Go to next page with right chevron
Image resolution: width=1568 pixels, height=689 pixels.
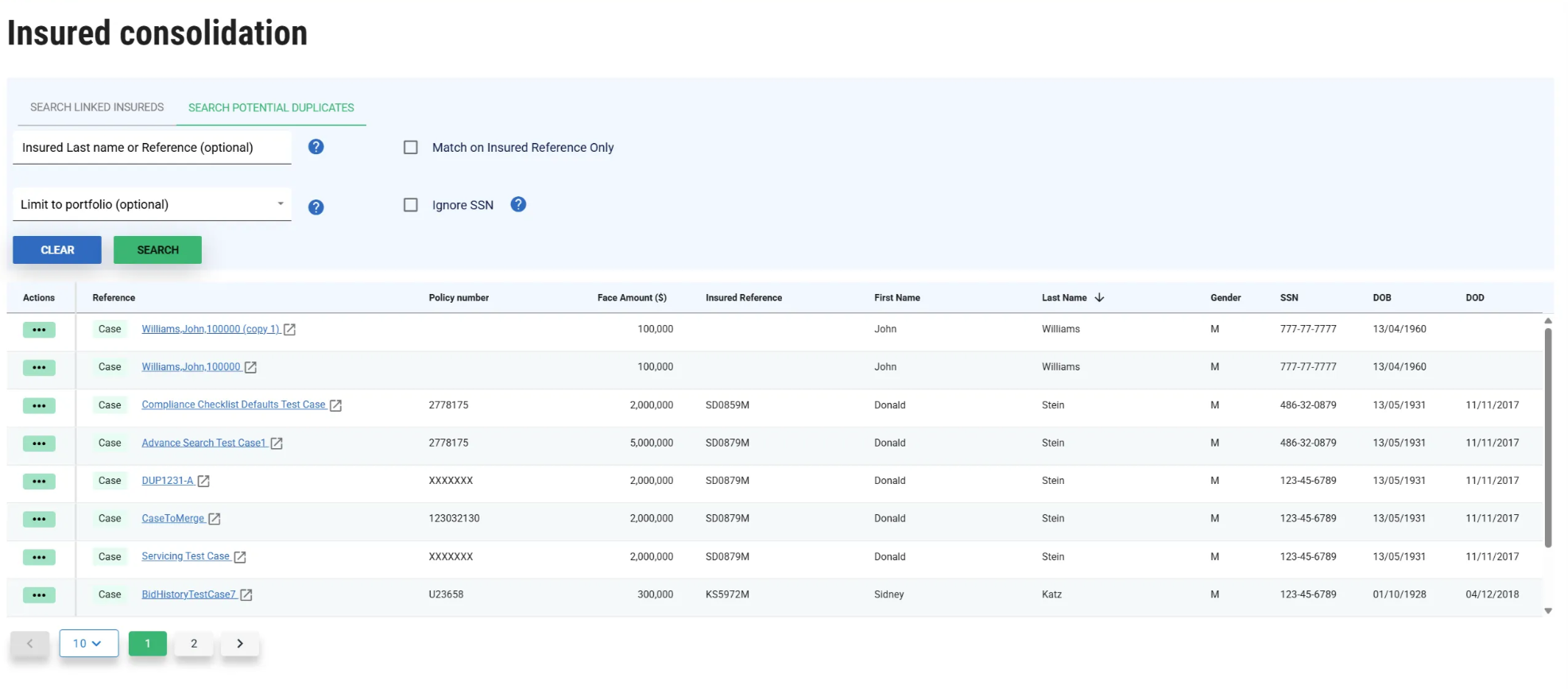click(240, 644)
